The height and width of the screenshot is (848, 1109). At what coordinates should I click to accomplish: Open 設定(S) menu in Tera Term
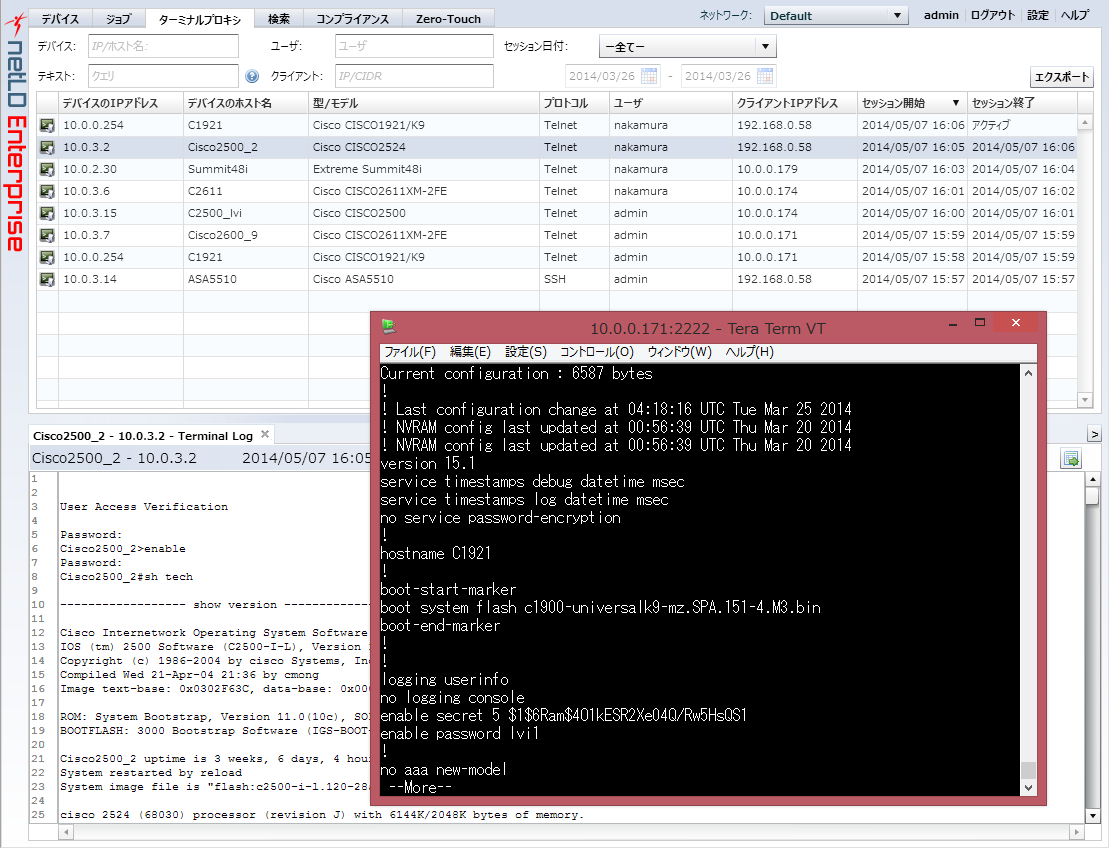[x=526, y=352]
